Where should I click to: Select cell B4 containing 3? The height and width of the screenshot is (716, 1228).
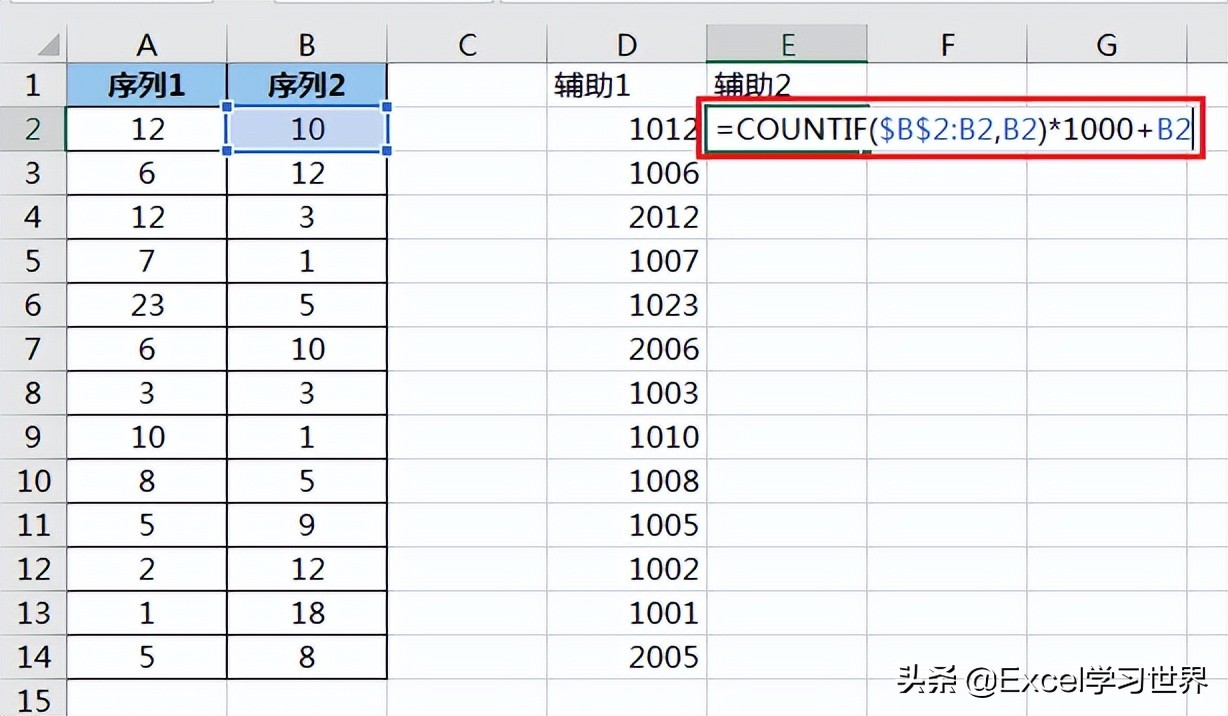307,217
